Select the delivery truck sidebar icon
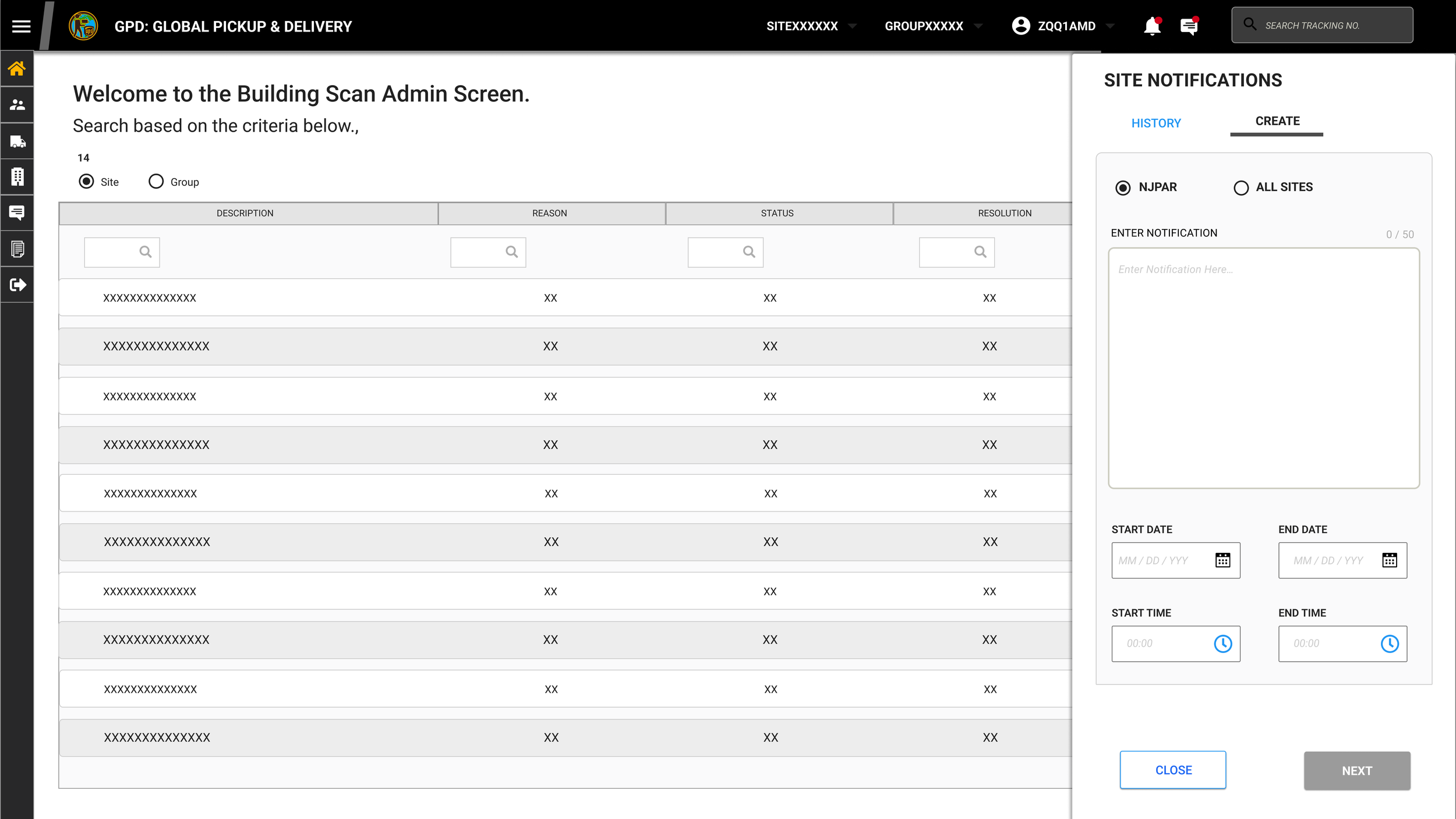 (17, 141)
